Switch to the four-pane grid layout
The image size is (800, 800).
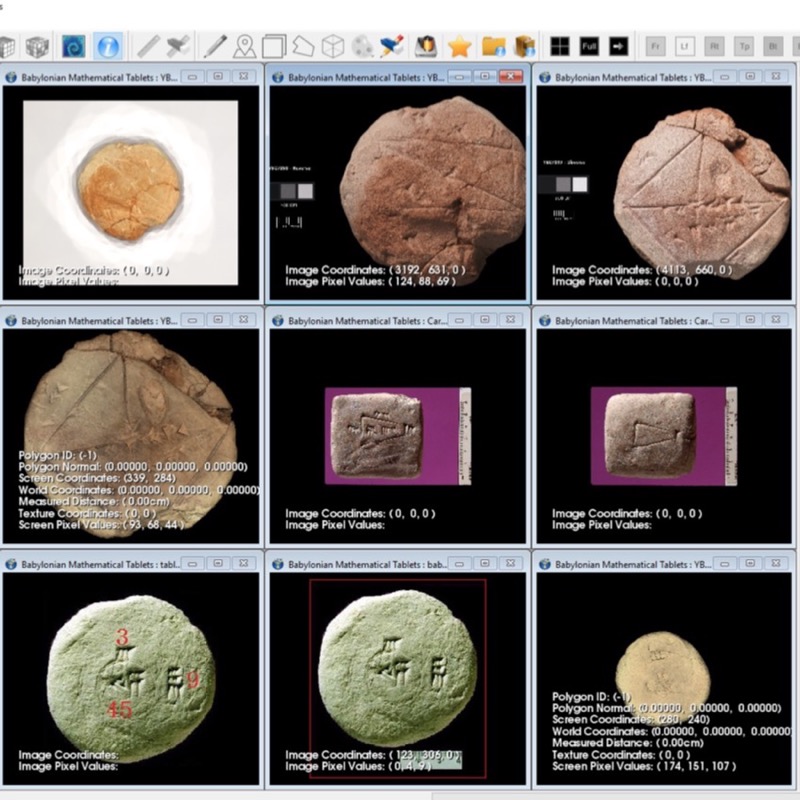coord(559,46)
